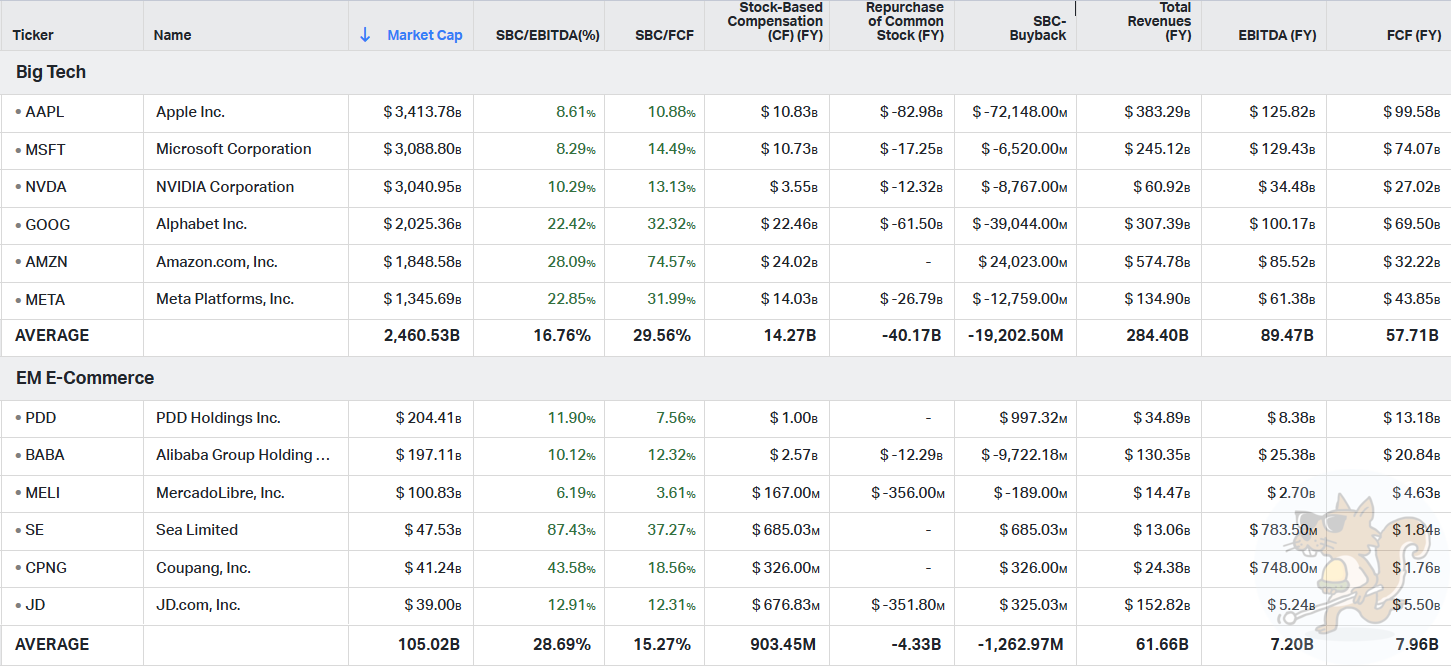
Task: Click Apple's $99.58B FCF value
Action: [1412, 112]
